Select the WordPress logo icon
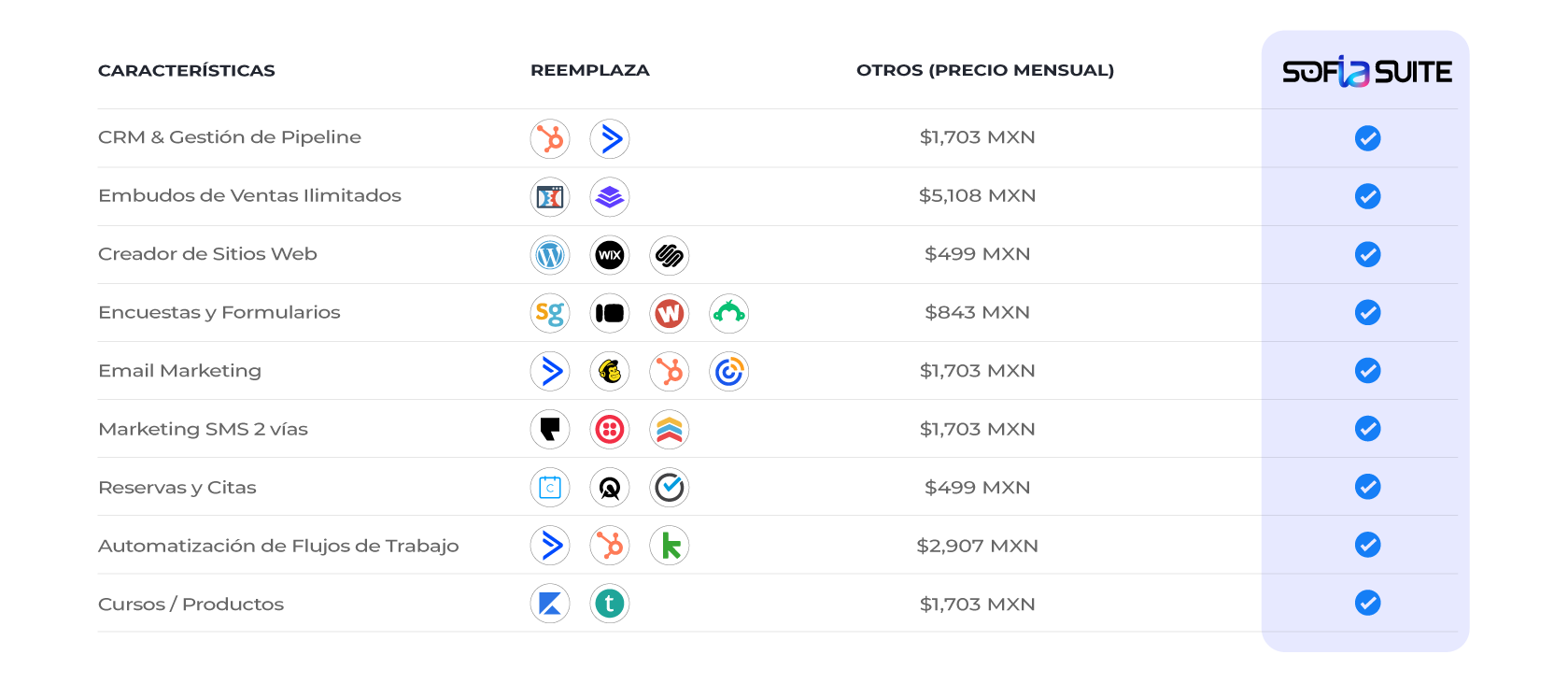 tap(550, 255)
